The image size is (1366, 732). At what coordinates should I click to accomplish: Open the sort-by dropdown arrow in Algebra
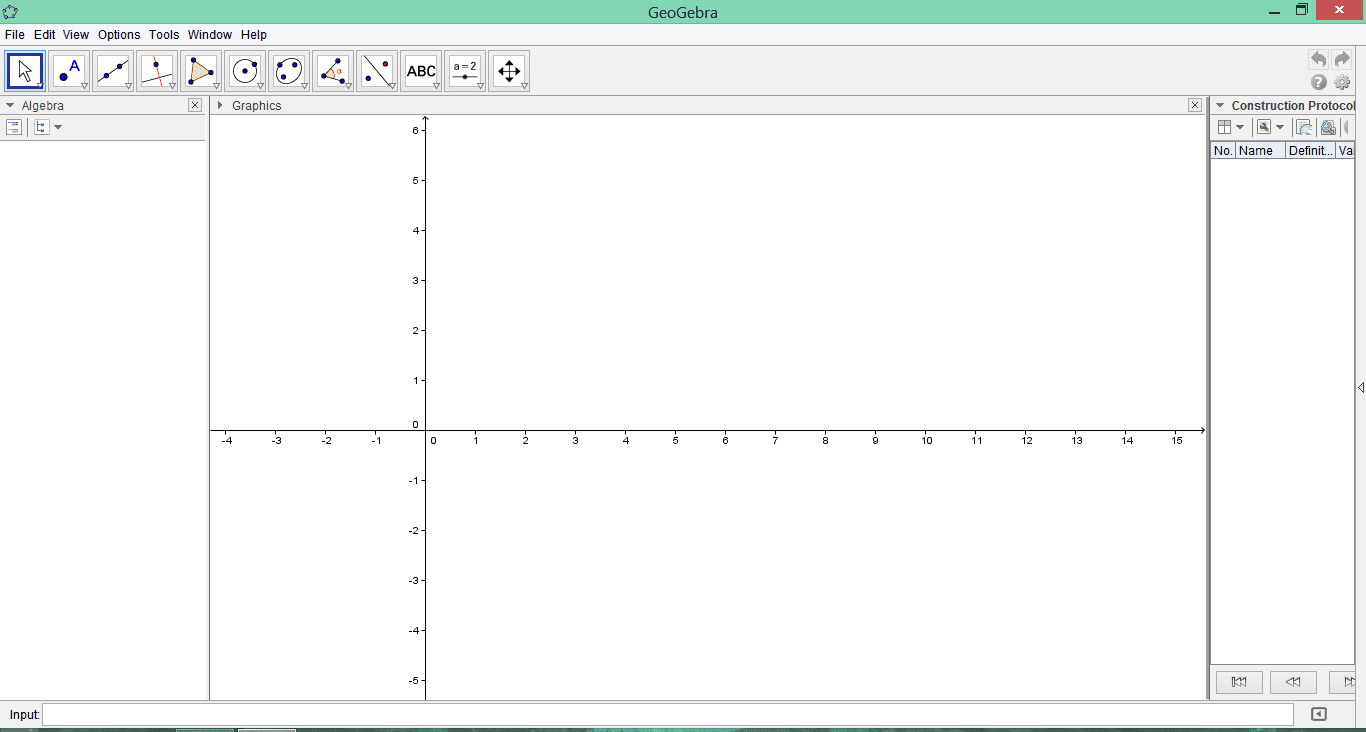coord(58,127)
